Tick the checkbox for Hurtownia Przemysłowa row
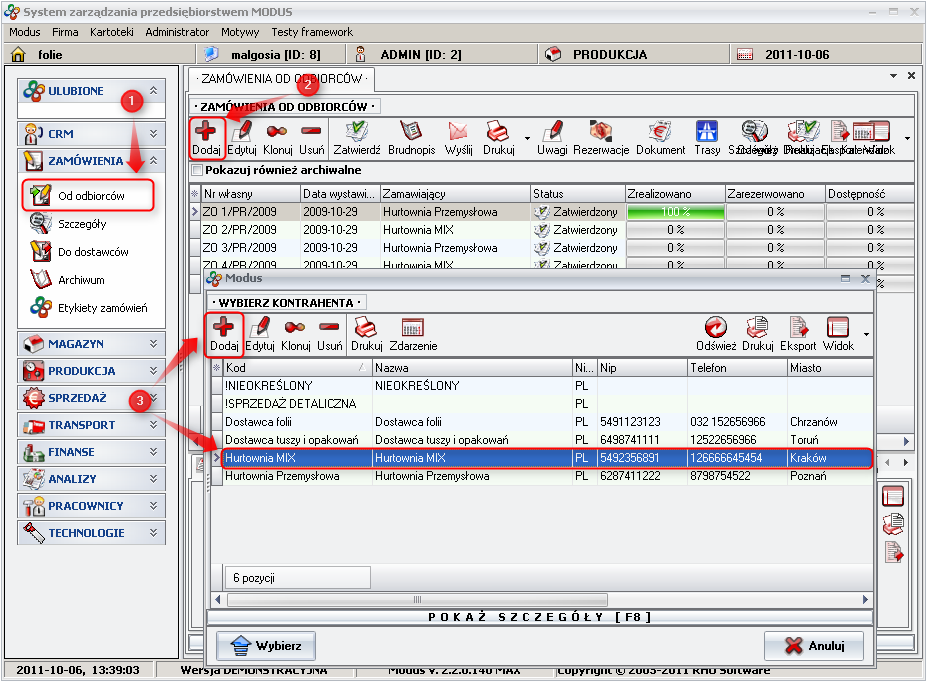This screenshot has width=927, height=682. (217, 476)
